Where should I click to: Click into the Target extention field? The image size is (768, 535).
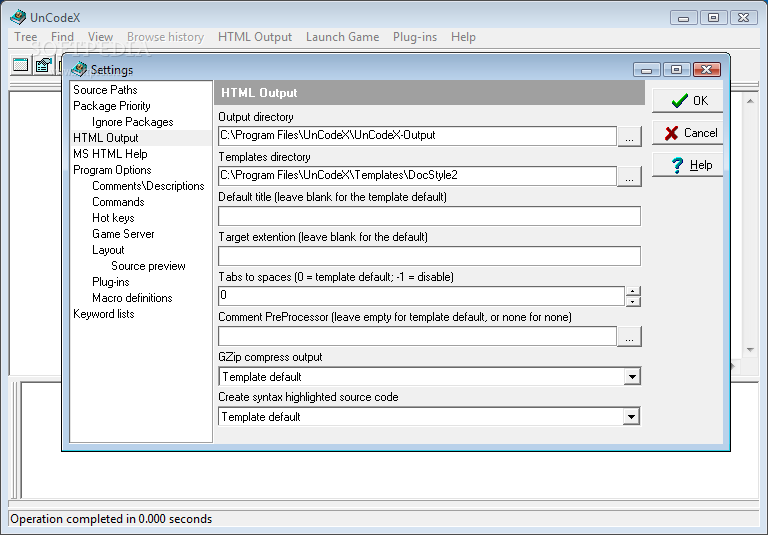(x=429, y=256)
